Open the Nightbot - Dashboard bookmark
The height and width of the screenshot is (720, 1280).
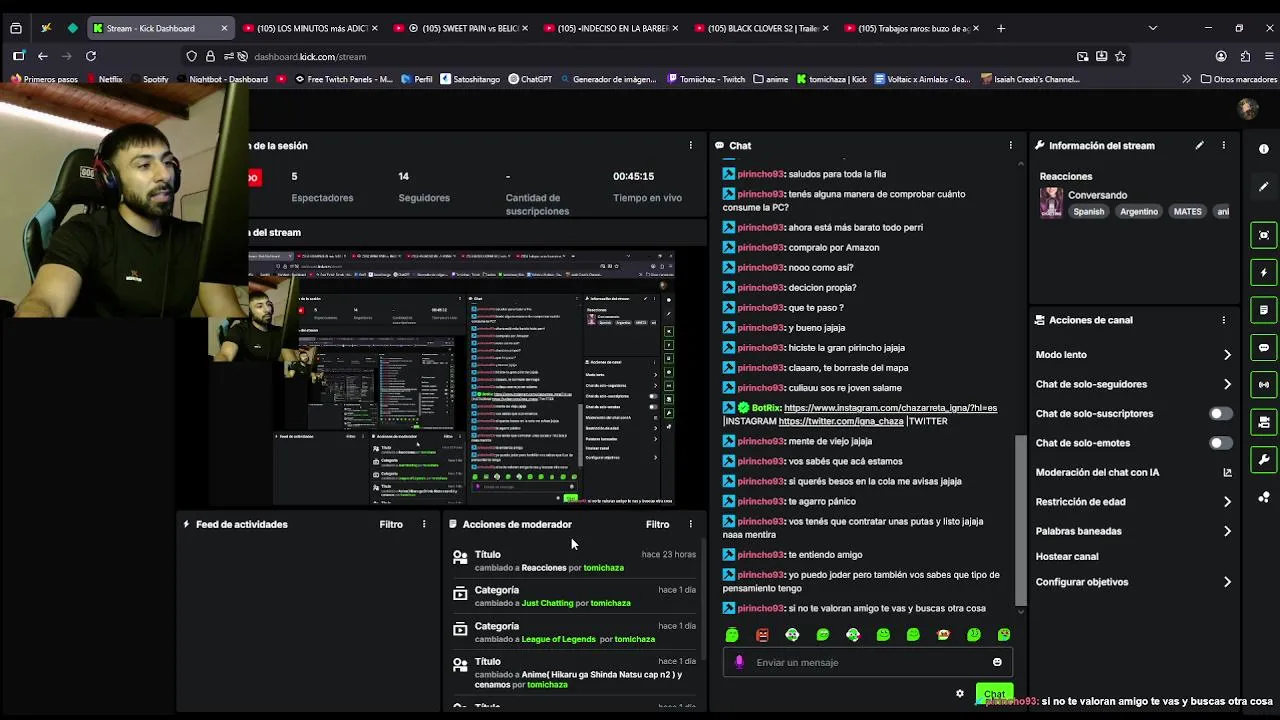(222, 79)
